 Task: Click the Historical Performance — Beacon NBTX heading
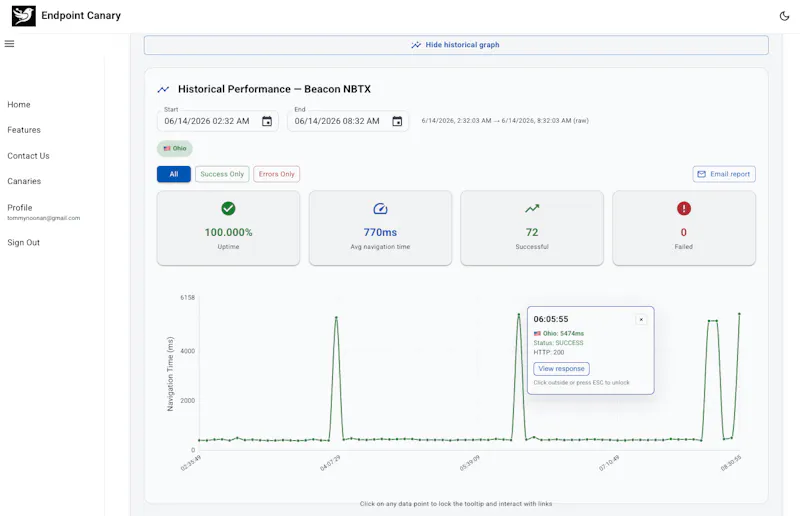274,89
